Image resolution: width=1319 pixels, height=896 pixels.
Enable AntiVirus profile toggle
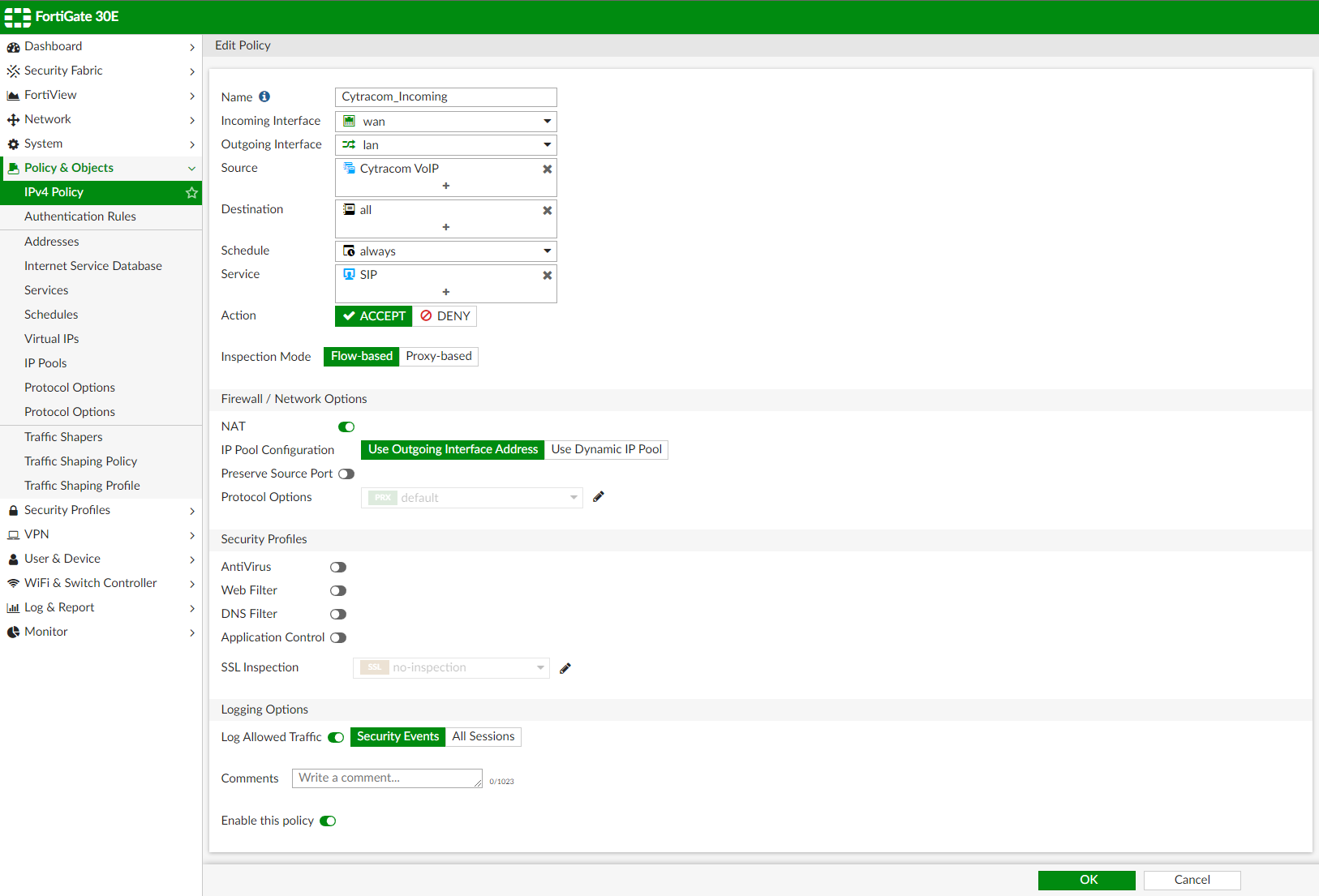[x=338, y=567]
